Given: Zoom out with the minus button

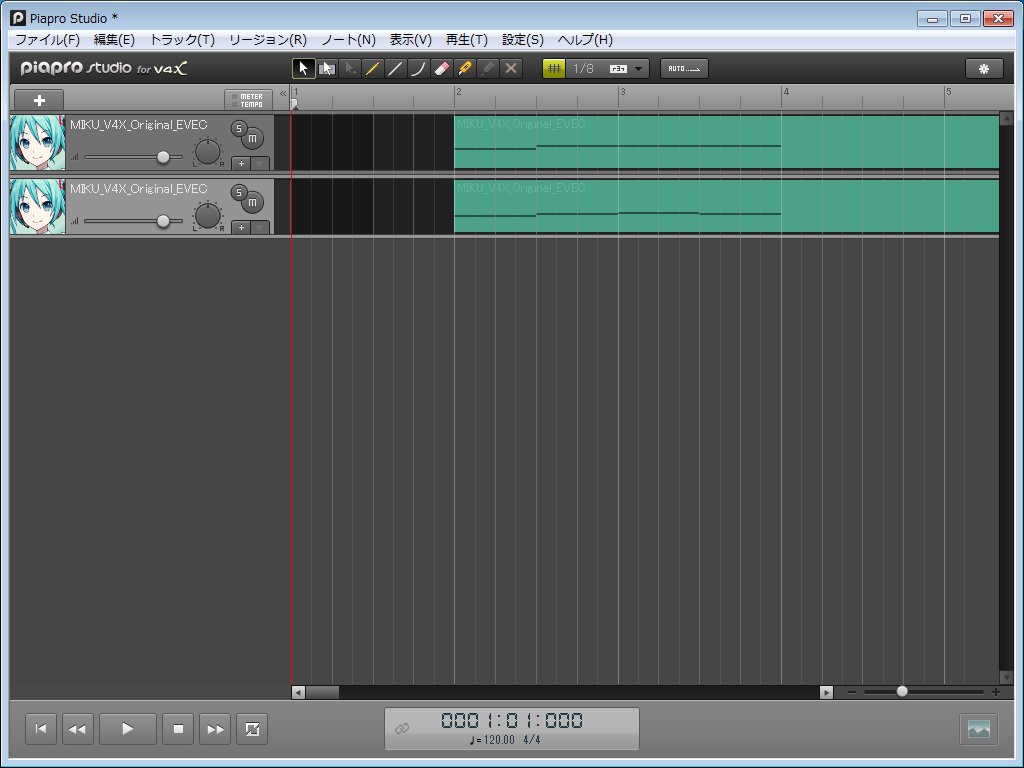Looking at the screenshot, I should click(852, 692).
